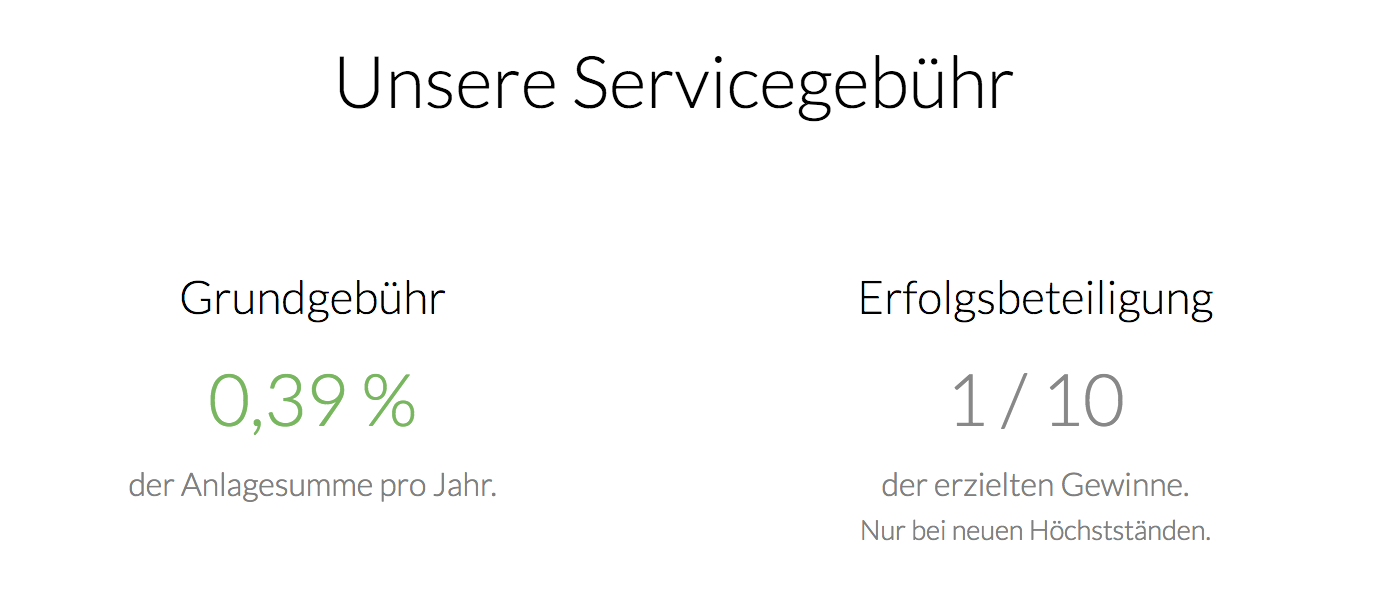The image size is (1377, 594).
Task: Click 'der Anlagesumme pro Jahr.' text
Action: (x=313, y=486)
